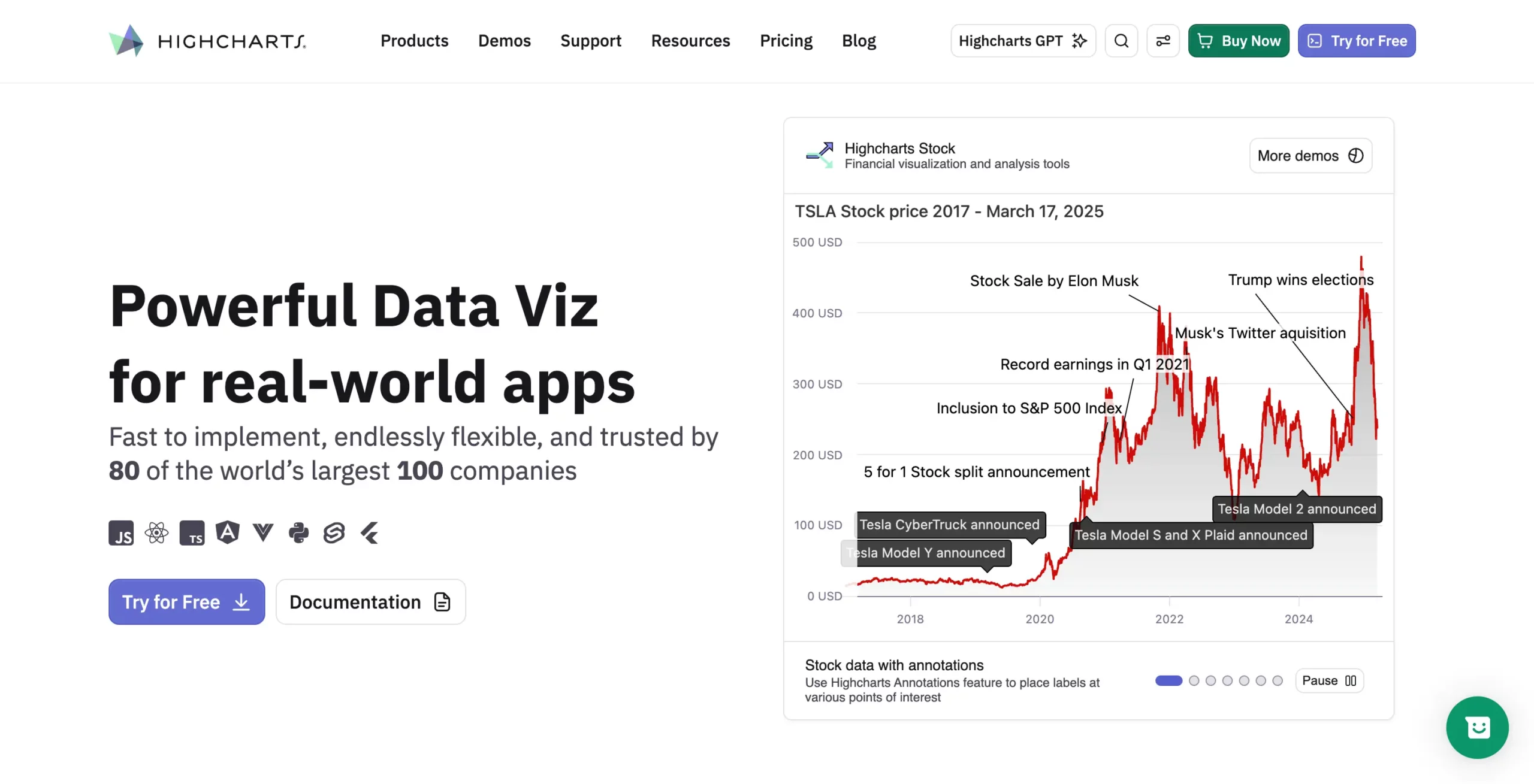Open the Demos menu

[505, 41]
